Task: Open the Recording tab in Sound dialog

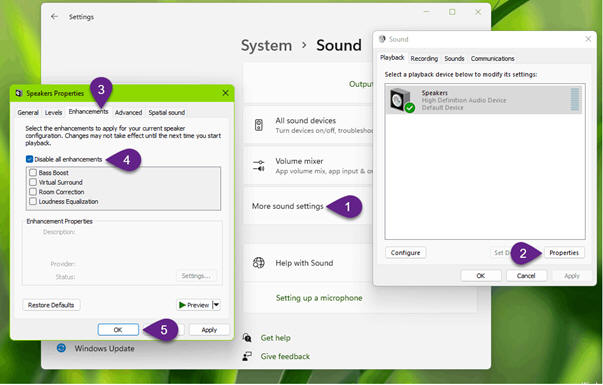Action: tap(424, 58)
